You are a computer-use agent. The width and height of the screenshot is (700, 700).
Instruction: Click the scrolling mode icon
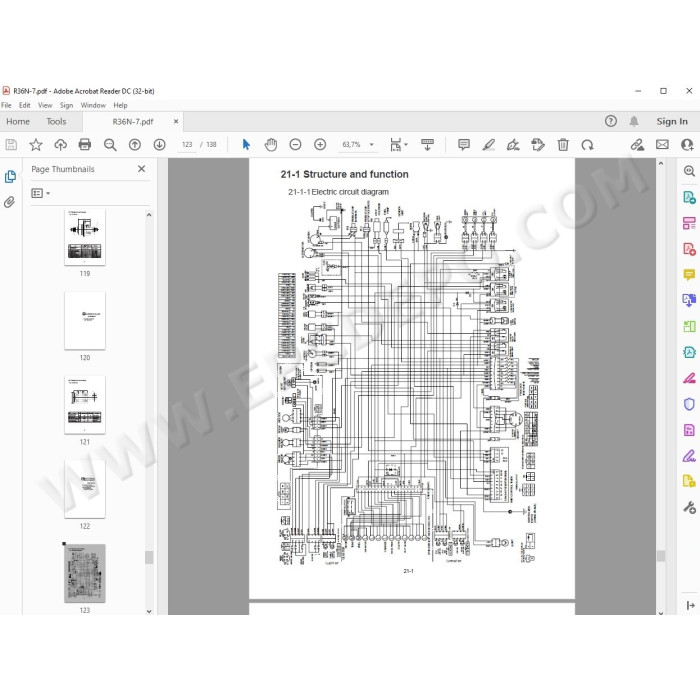(427, 145)
